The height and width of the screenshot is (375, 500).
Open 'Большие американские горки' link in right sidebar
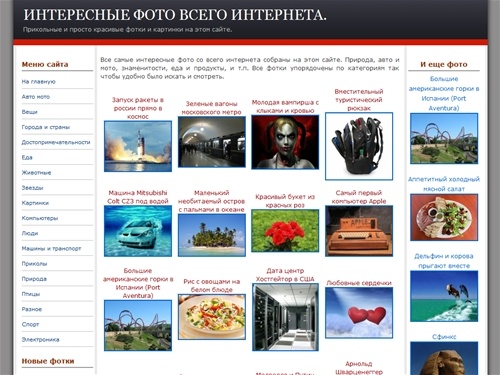444,94
